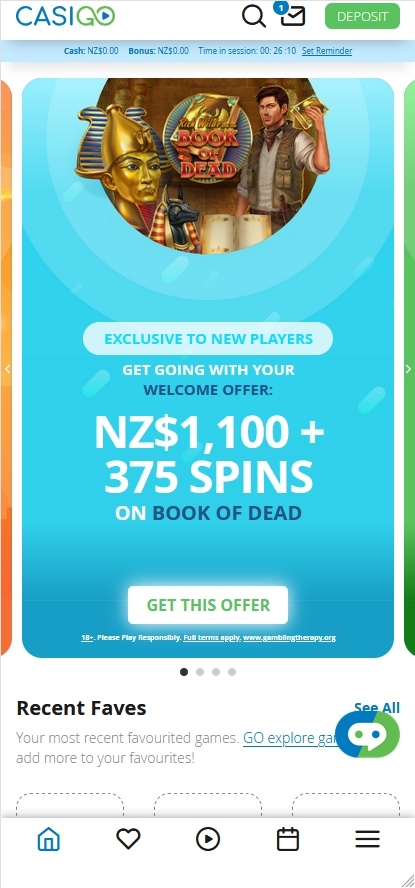Open favourites heart icon in bottom bar
Image resolution: width=415 pixels, height=888 pixels.
click(x=128, y=839)
